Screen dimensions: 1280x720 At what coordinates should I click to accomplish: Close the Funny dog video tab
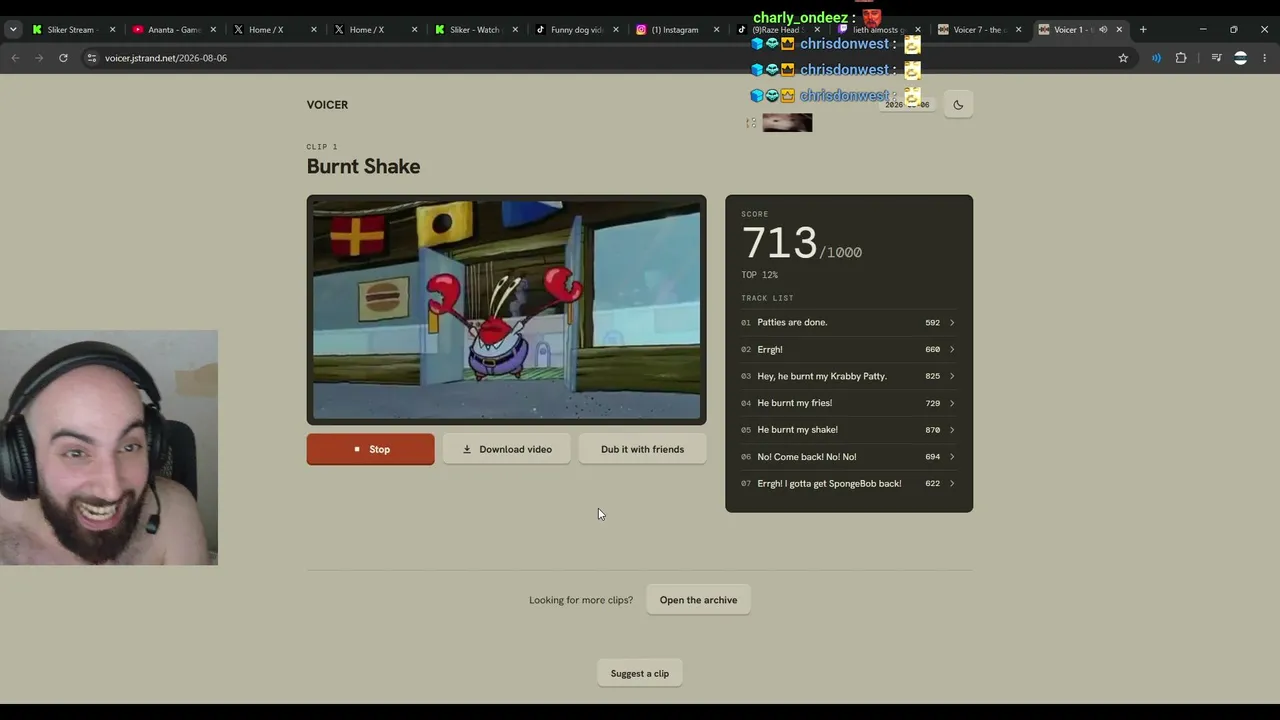tap(615, 29)
